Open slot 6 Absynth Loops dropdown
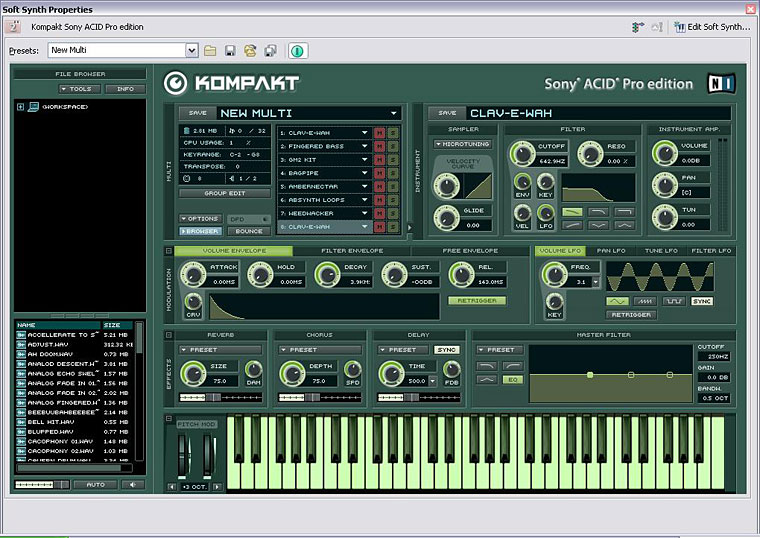Viewport: 760px width, 538px height. [365, 200]
